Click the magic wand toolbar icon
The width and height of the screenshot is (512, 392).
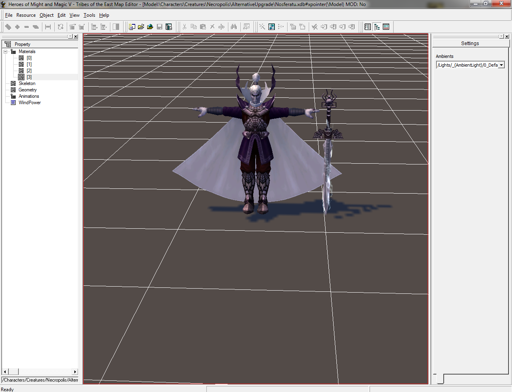click(x=262, y=27)
